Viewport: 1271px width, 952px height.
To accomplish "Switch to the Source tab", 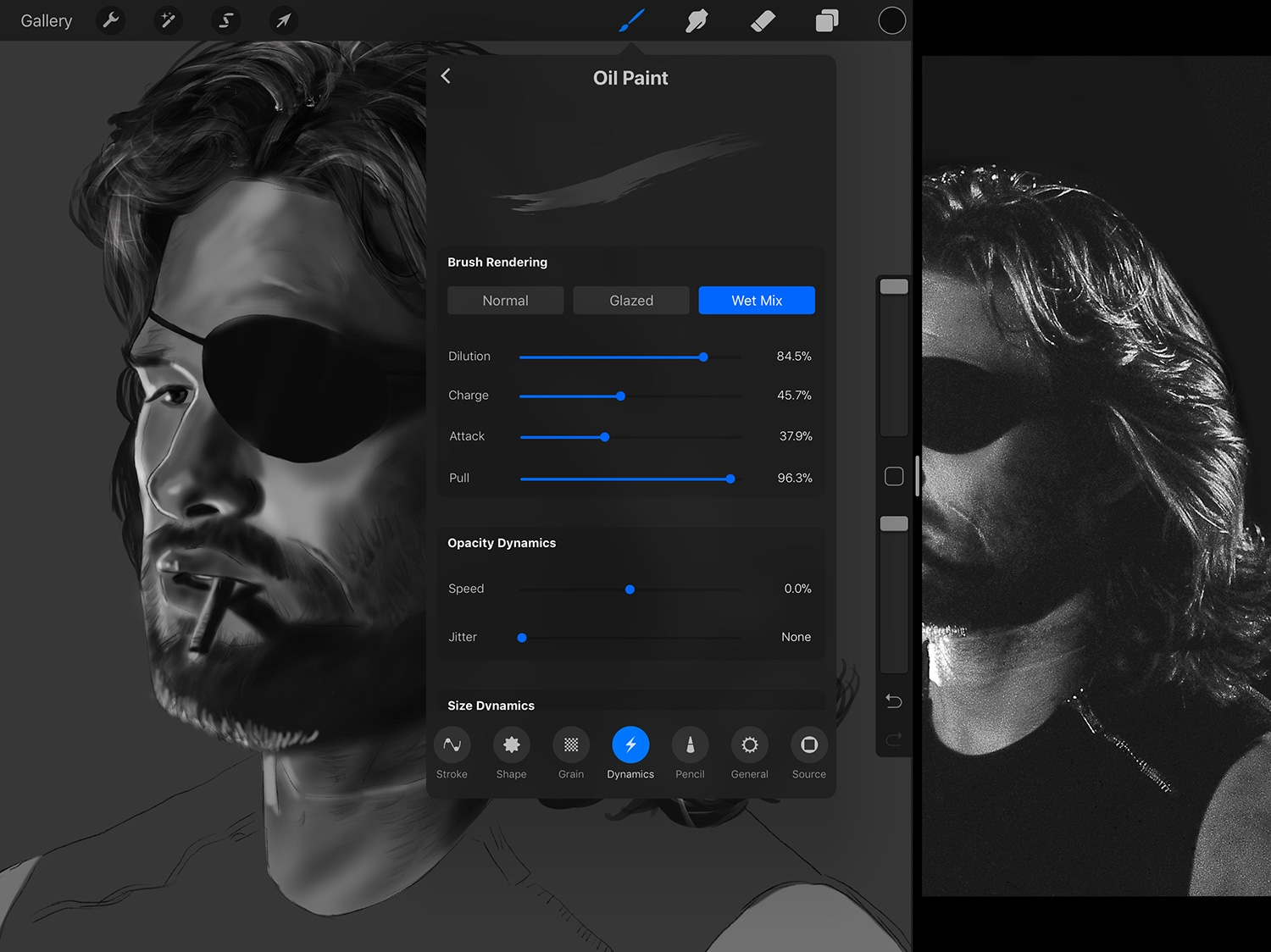I will pos(809,753).
